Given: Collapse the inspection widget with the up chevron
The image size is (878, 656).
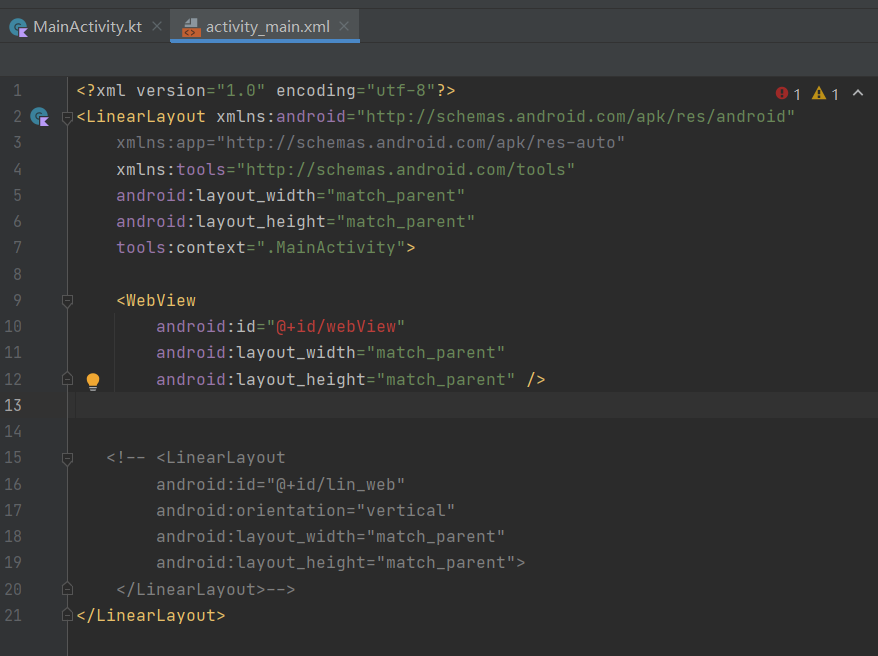Looking at the screenshot, I should pyautogui.click(x=857, y=93).
